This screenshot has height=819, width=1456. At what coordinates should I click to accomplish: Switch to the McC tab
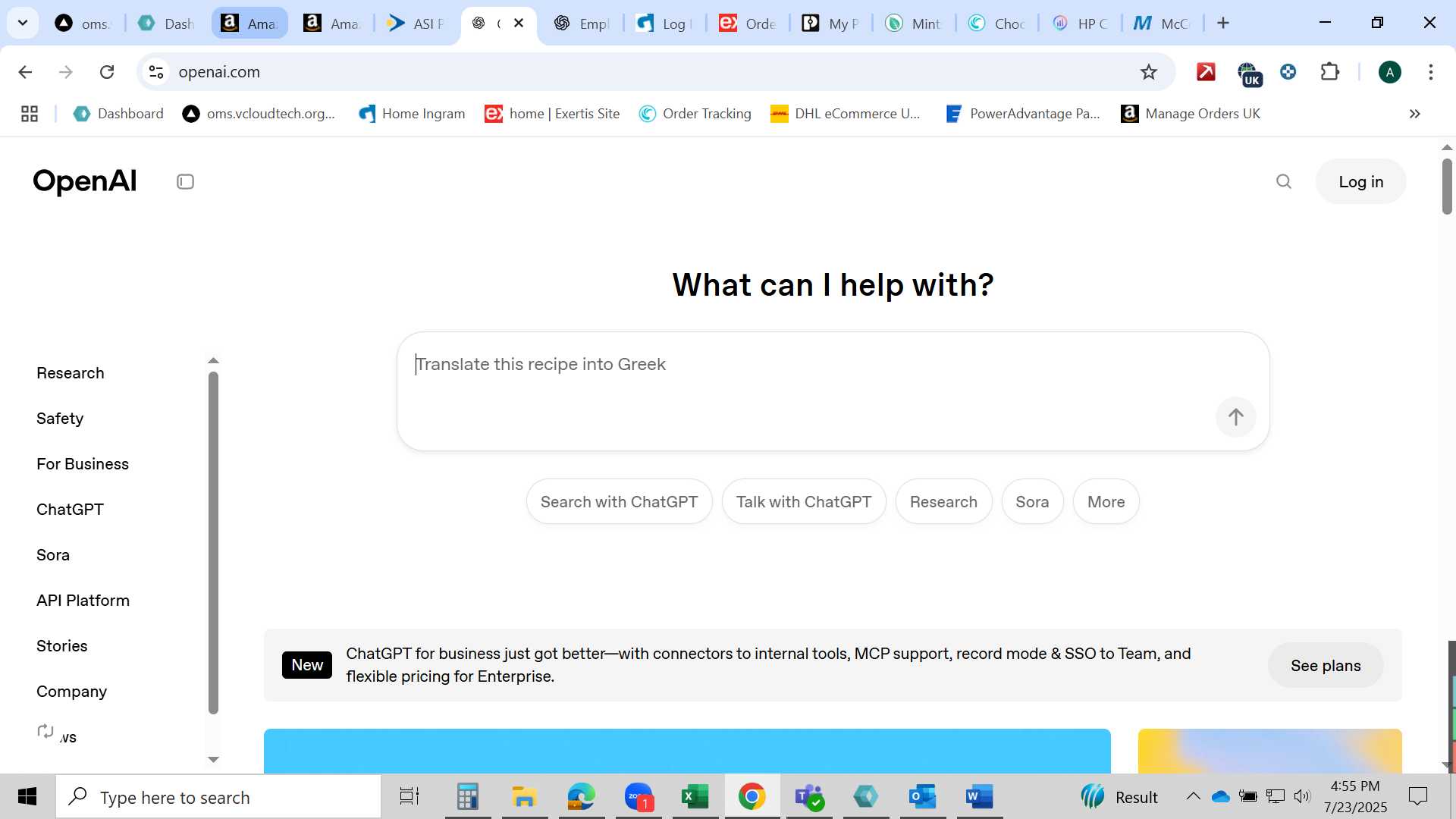1162,24
